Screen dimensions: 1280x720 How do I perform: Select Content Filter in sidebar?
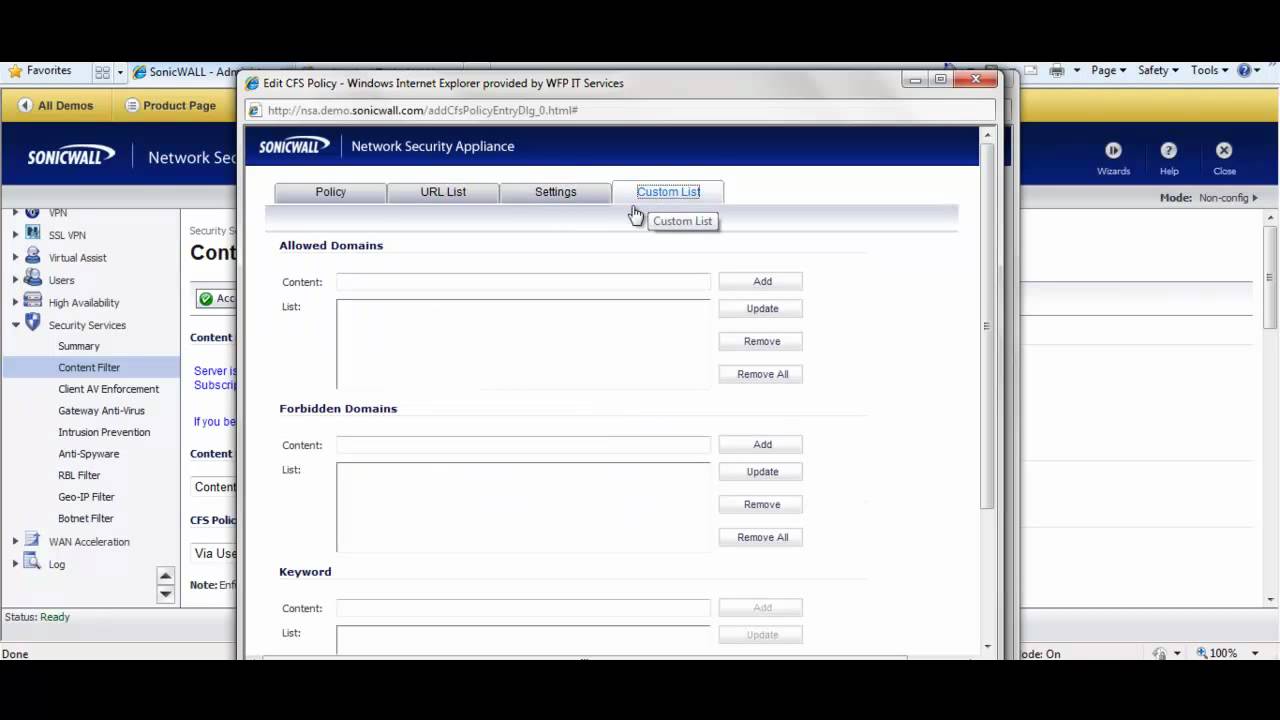click(89, 368)
